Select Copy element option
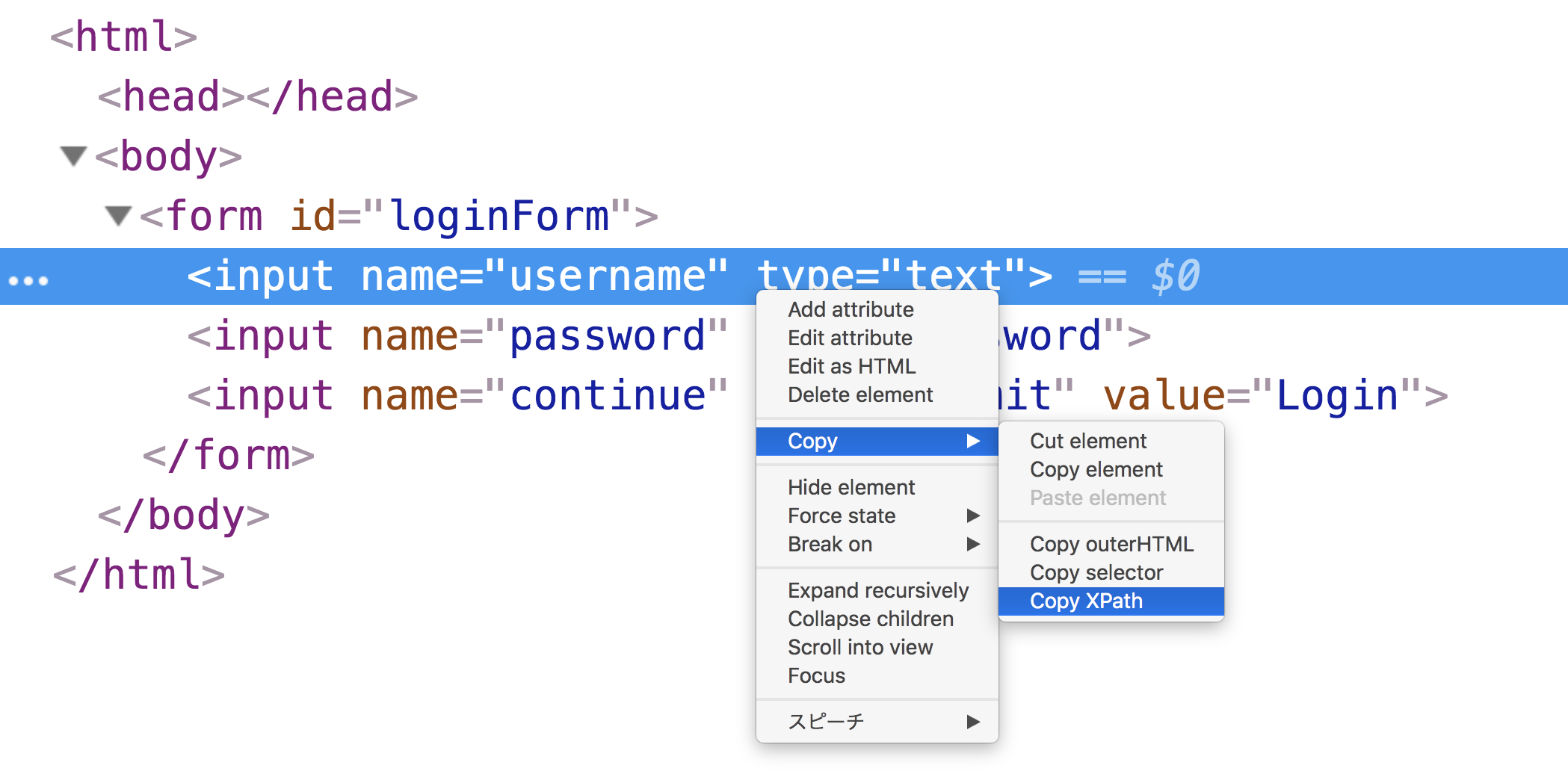1568x783 pixels. 1096,469
